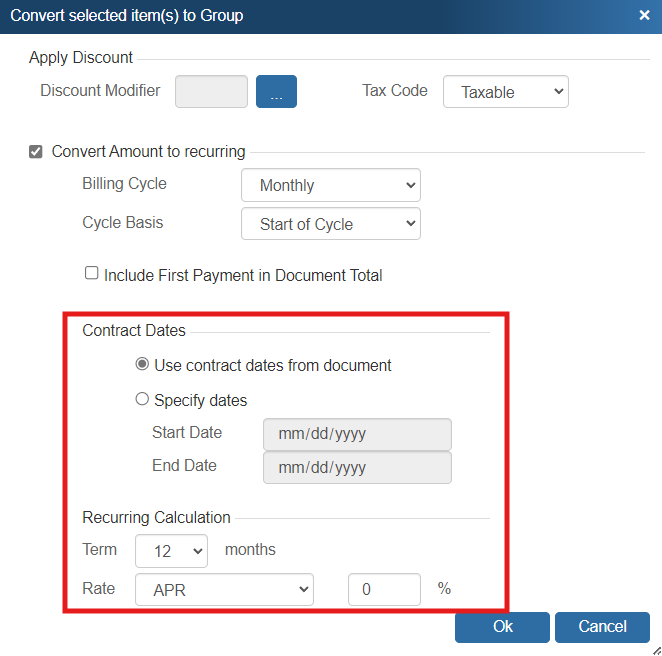
Task: Click the Discount Modifier text box
Action: point(211,92)
